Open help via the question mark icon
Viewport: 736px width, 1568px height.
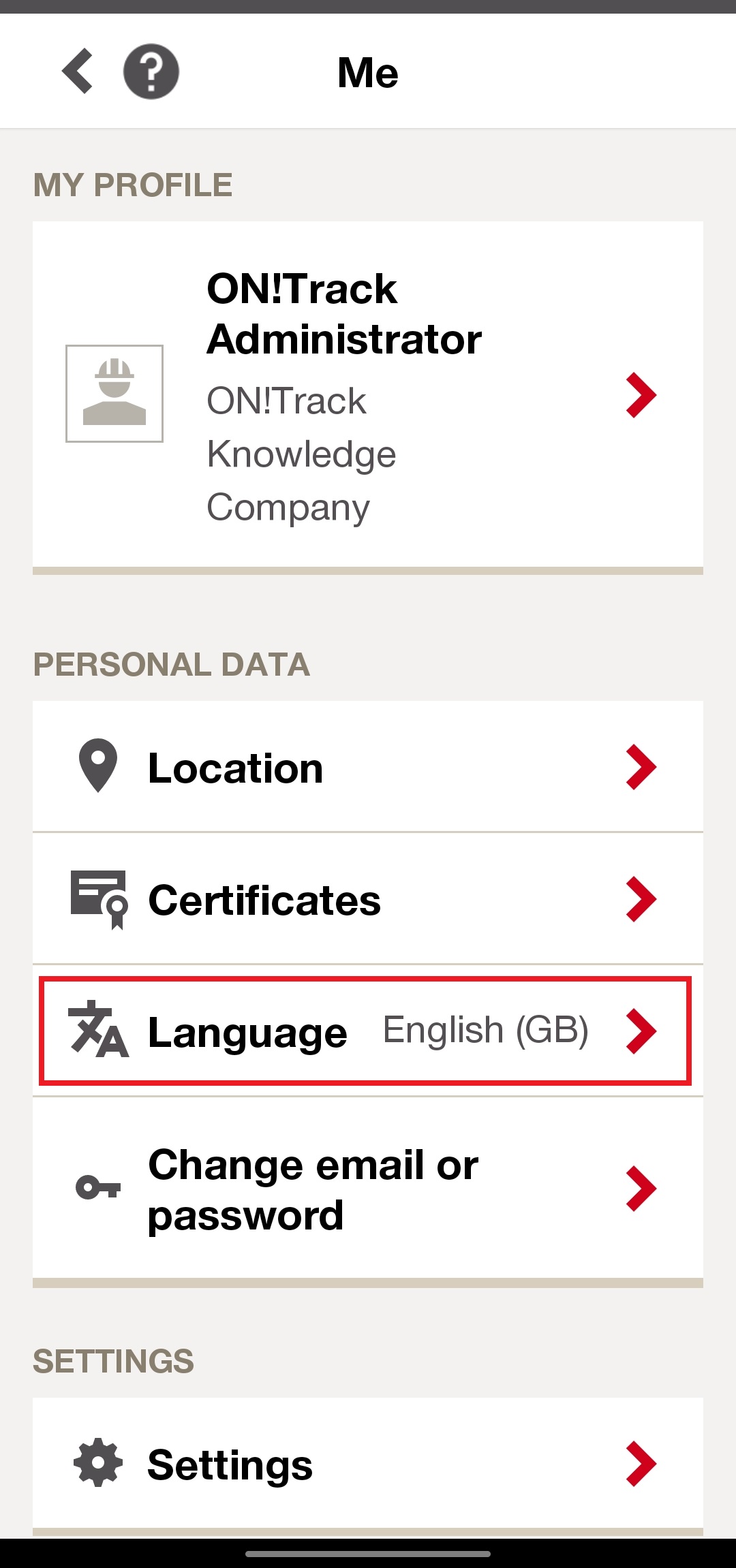tap(151, 72)
